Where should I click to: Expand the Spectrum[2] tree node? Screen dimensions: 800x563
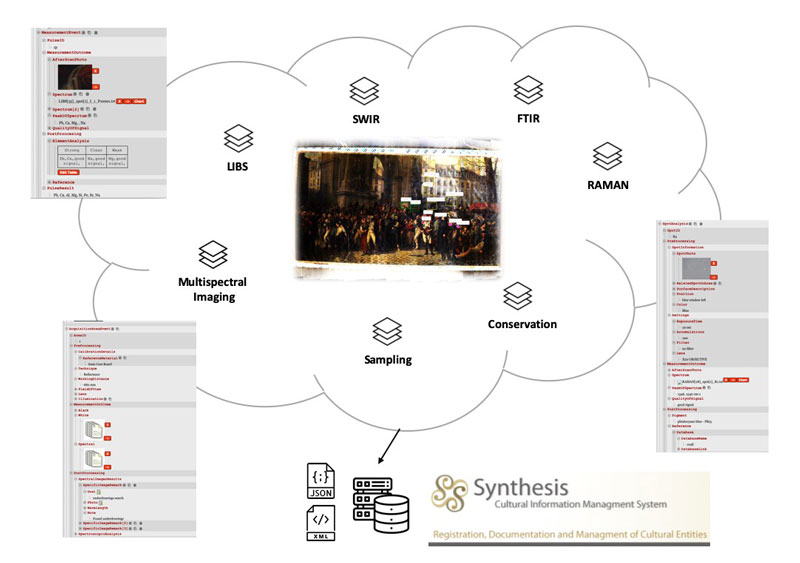(x=49, y=109)
